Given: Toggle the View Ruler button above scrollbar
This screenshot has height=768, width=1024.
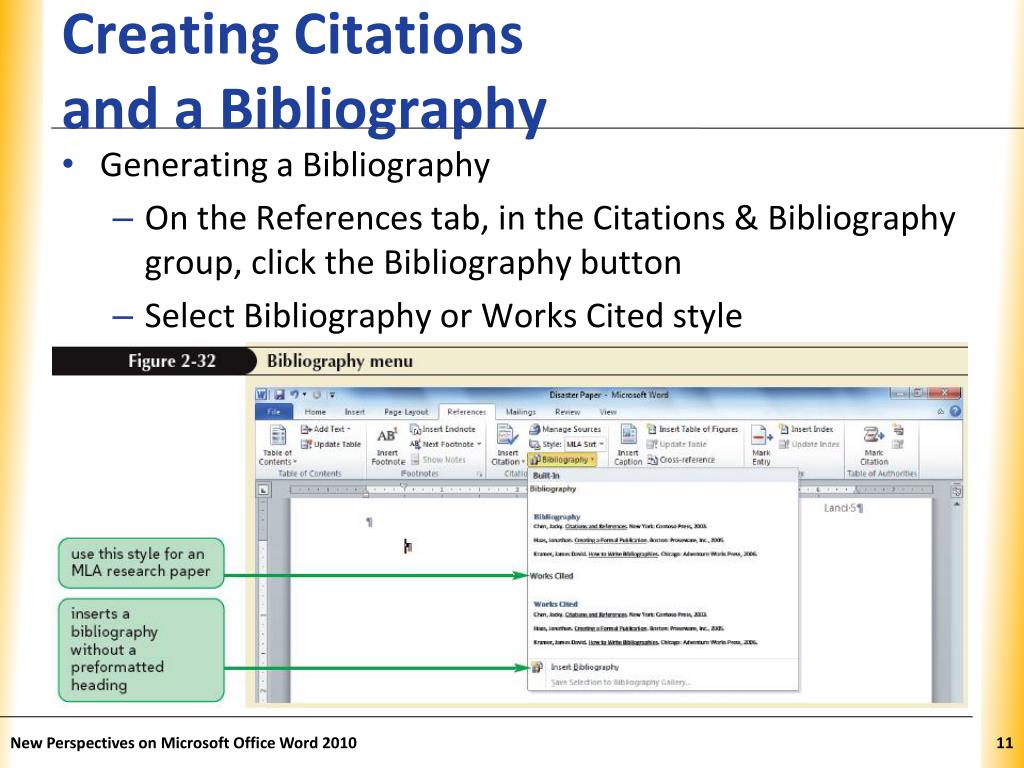Looking at the screenshot, I should pyautogui.click(x=956, y=490).
